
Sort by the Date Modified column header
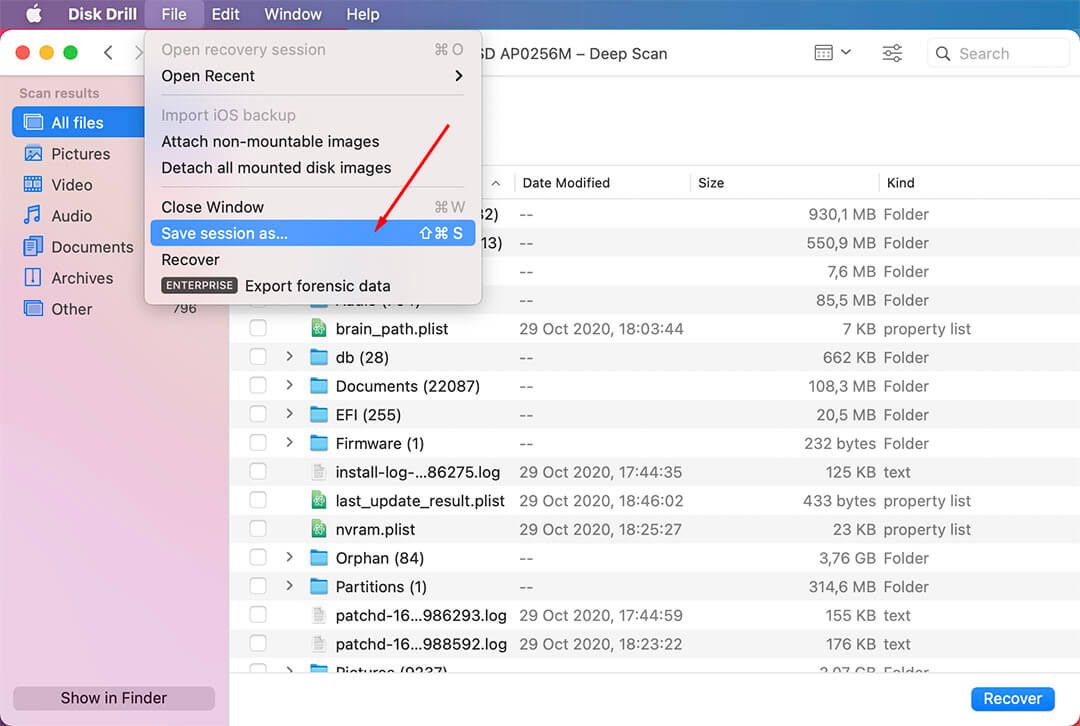click(566, 183)
